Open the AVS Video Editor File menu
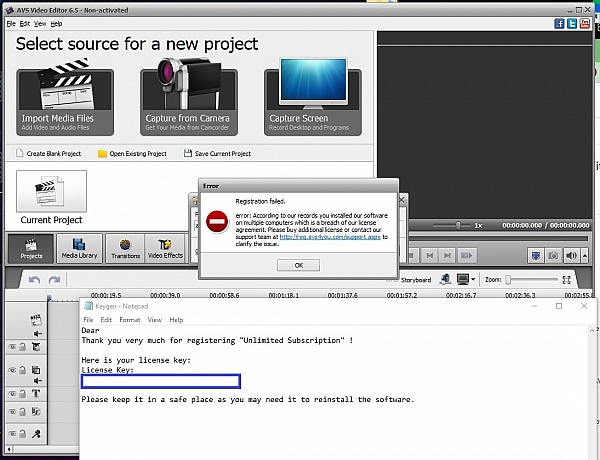This screenshot has width=600, height=460. (x=11, y=24)
